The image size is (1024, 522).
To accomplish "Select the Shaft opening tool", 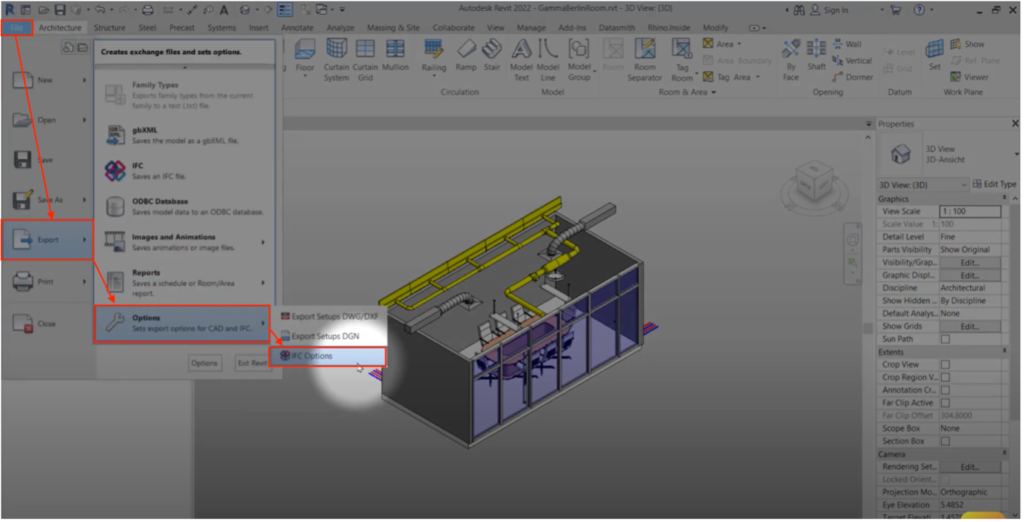I will coord(816,57).
